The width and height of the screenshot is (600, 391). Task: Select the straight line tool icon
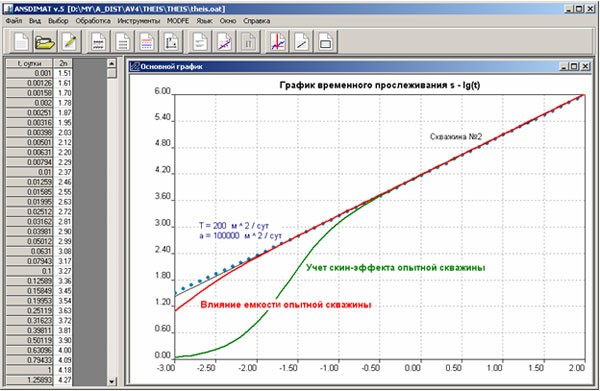coord(302,42)
